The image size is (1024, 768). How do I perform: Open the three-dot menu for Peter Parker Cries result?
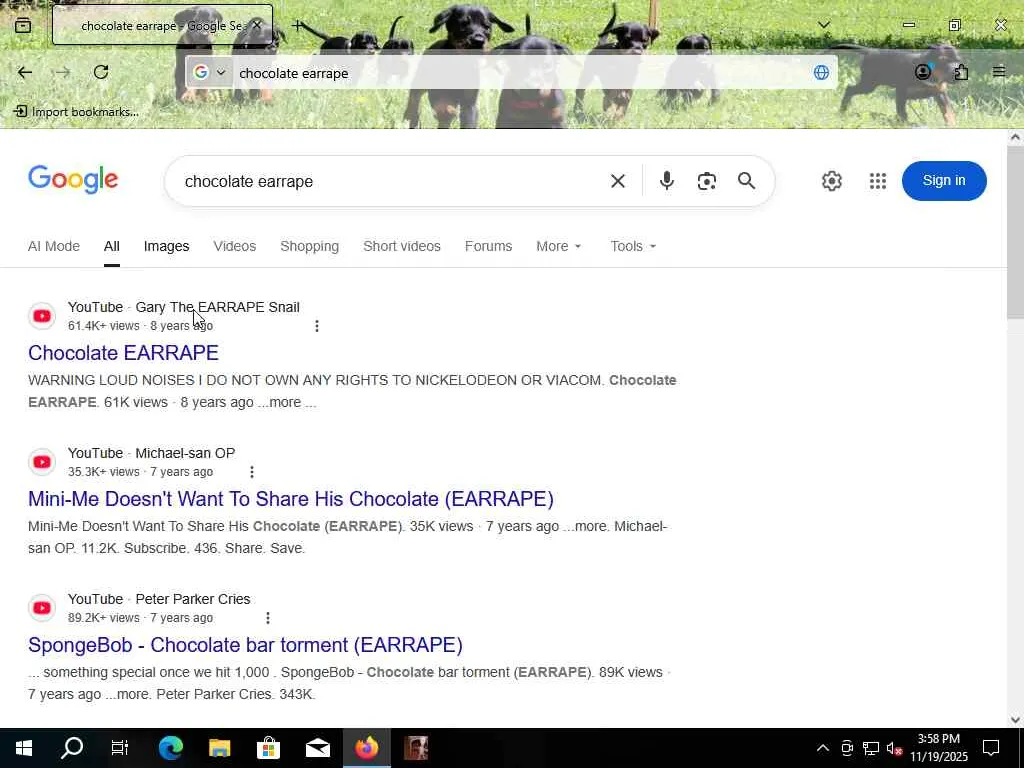(267, 618)
